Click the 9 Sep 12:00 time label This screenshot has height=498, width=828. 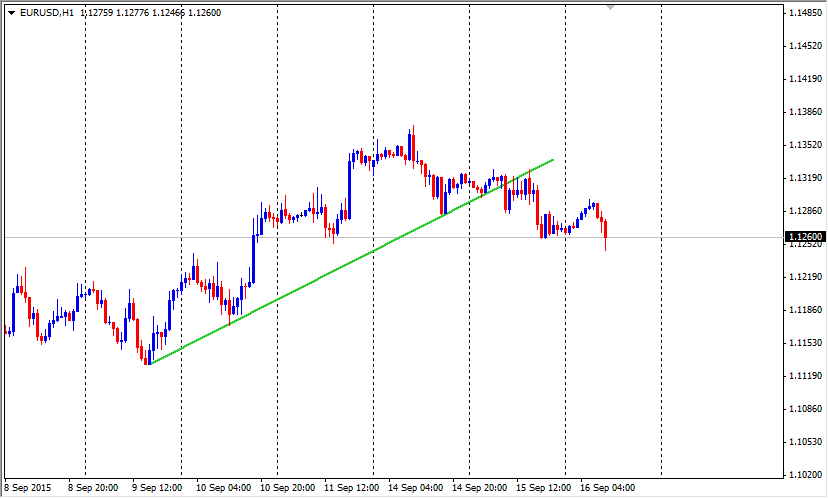157,487
